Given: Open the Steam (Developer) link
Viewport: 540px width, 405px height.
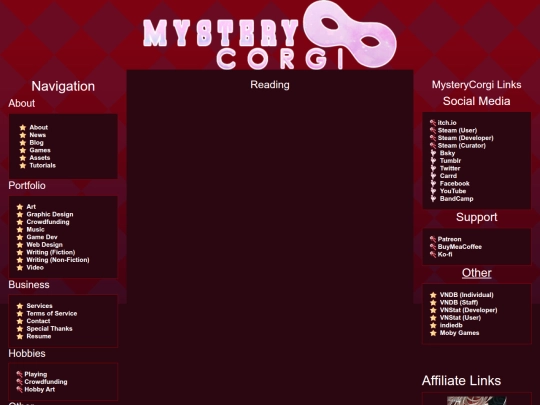Looking at the screenshot, I should [465, 138].
